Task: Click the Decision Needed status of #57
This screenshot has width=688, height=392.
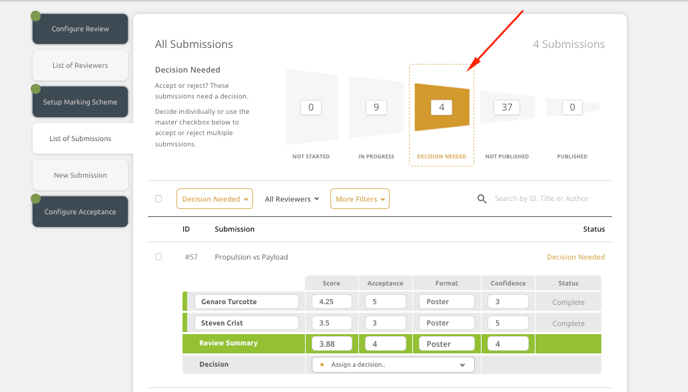Action: pos(575,257)
